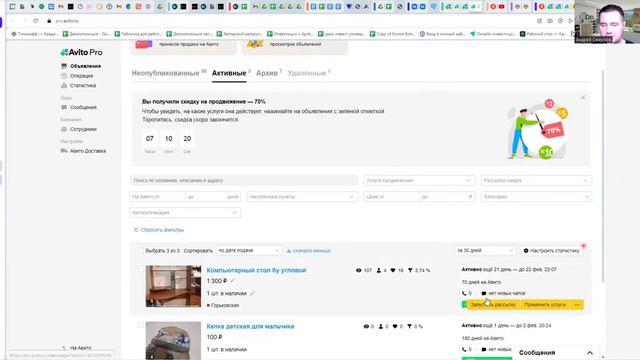Open the Рассылка скидок dropdown

pos(536,180)
